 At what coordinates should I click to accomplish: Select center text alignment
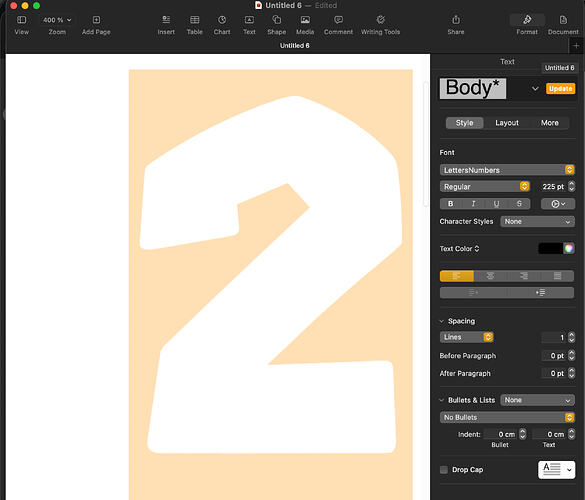[x=490, y=276]
